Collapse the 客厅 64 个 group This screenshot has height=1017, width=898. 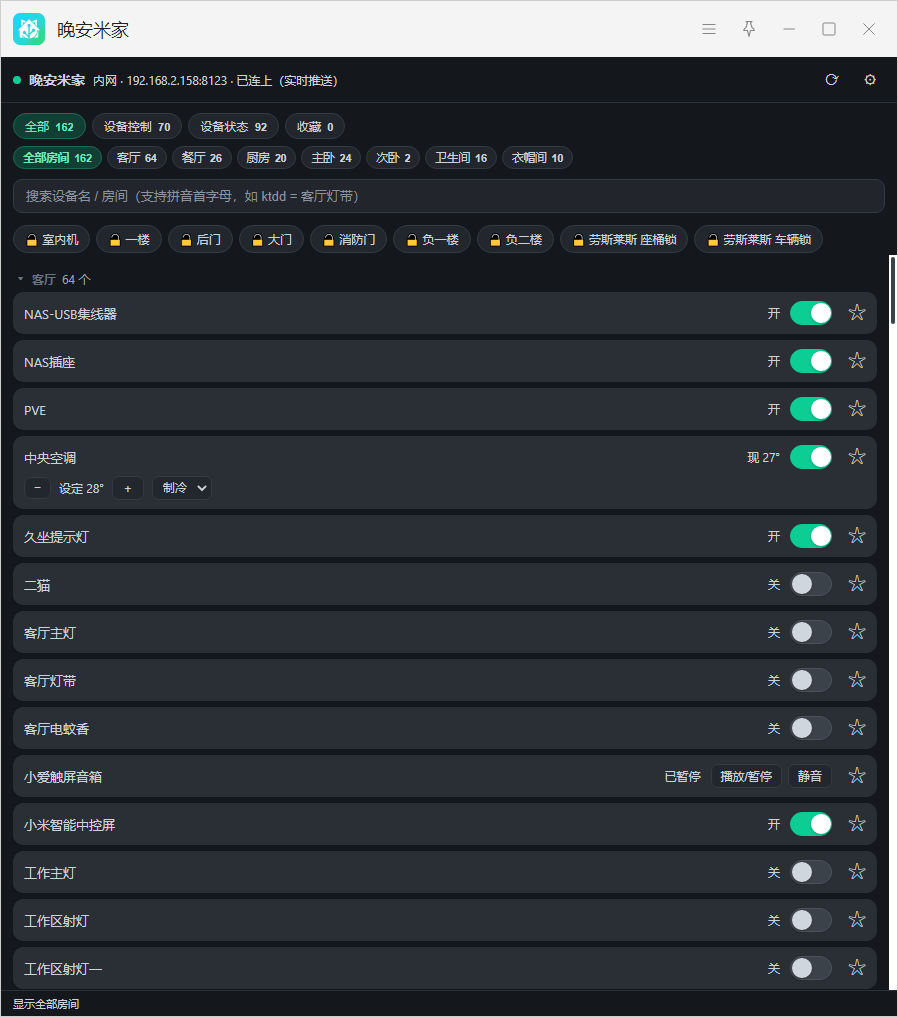pyautogui.click(x=54, y=280)
